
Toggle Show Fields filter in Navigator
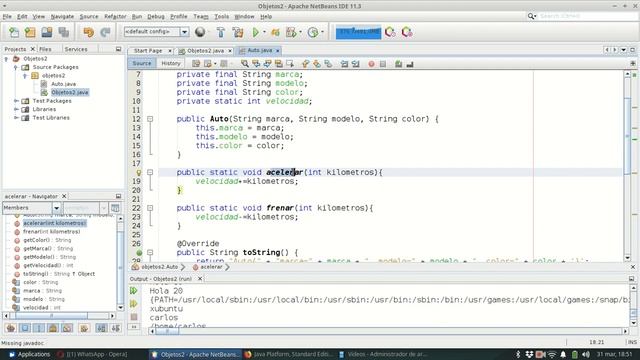(25, 328)
